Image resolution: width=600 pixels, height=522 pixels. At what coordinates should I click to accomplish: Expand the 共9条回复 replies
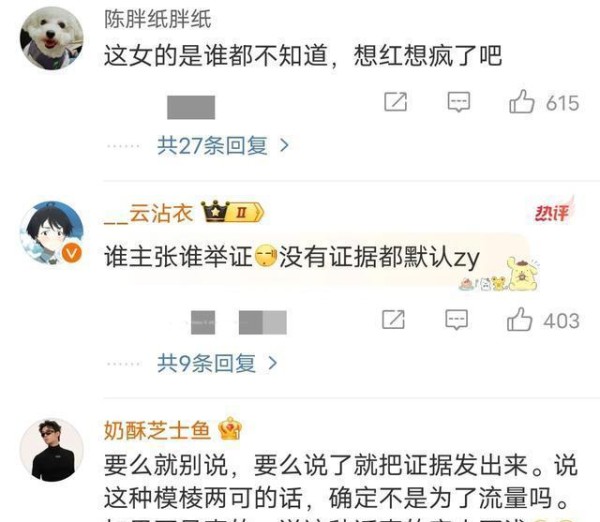[x=206, y=363]
